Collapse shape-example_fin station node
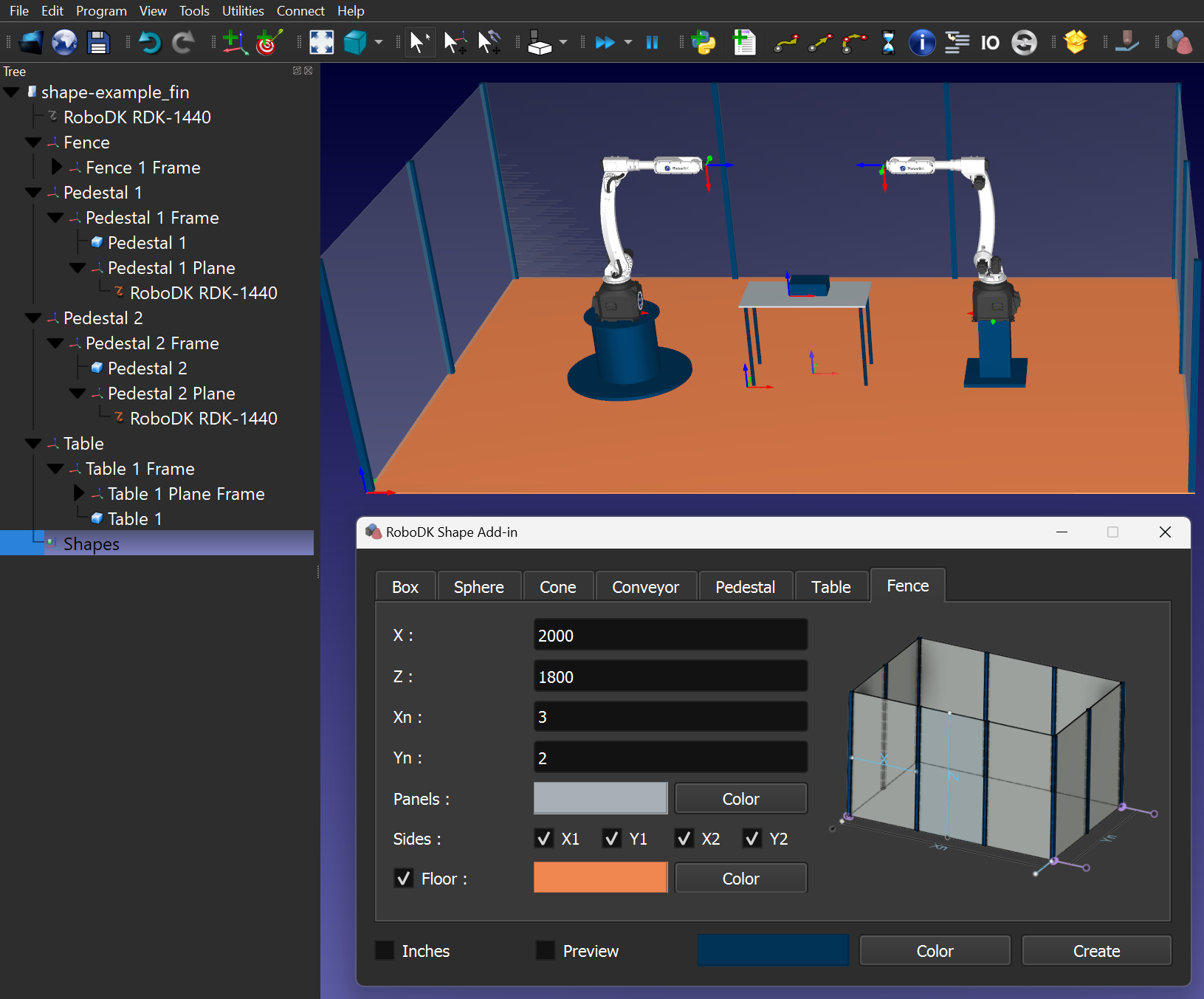The height and width of the screenshot is (999, 1204). [11, 92]
